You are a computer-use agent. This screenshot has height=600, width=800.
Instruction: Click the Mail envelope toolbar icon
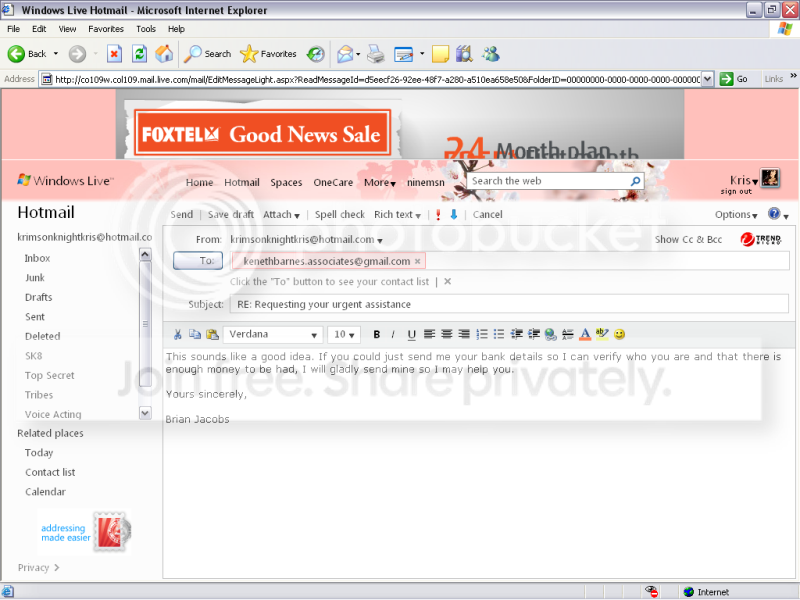point(345,54)
